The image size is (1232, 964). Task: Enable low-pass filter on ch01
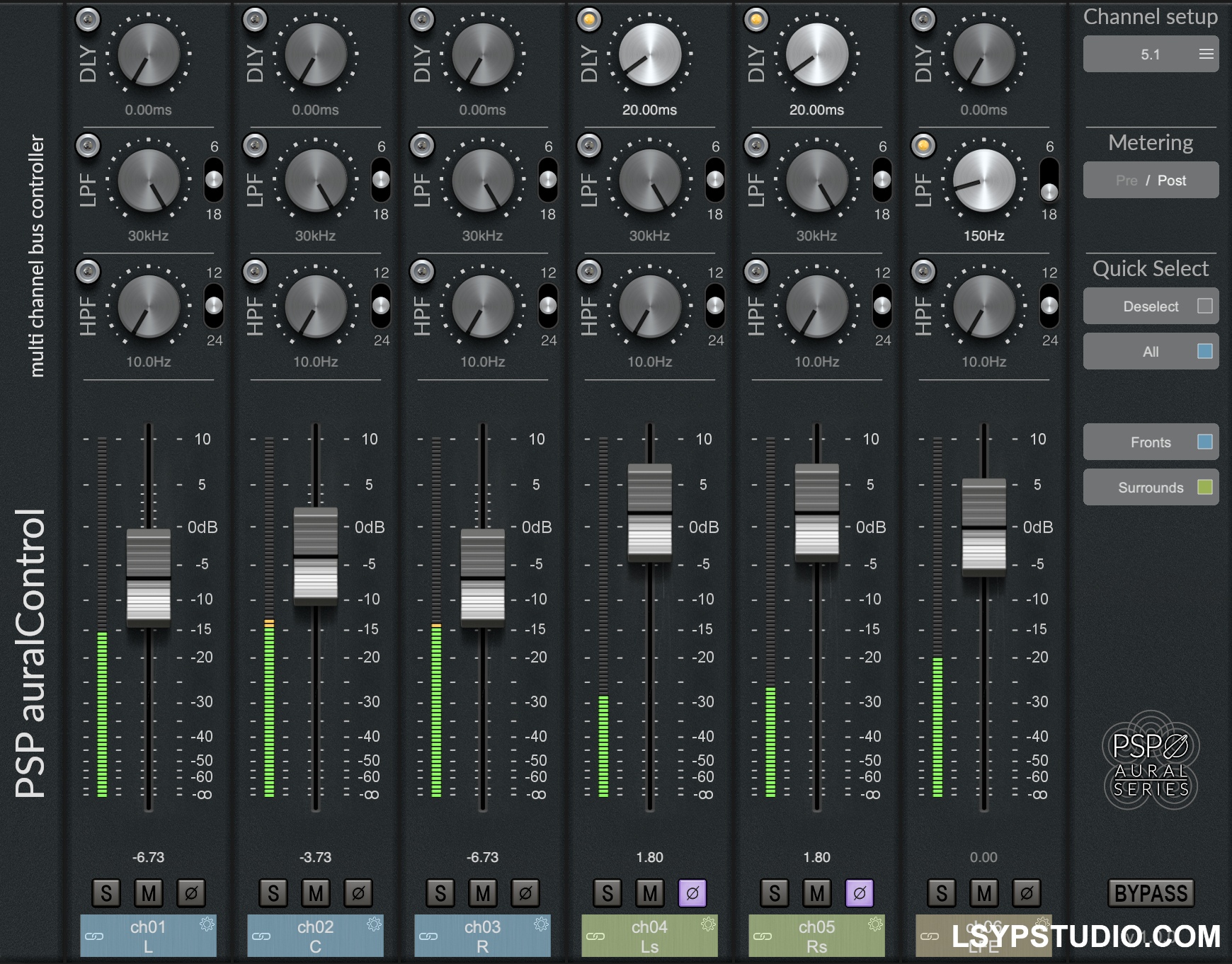tap(88, 146)
